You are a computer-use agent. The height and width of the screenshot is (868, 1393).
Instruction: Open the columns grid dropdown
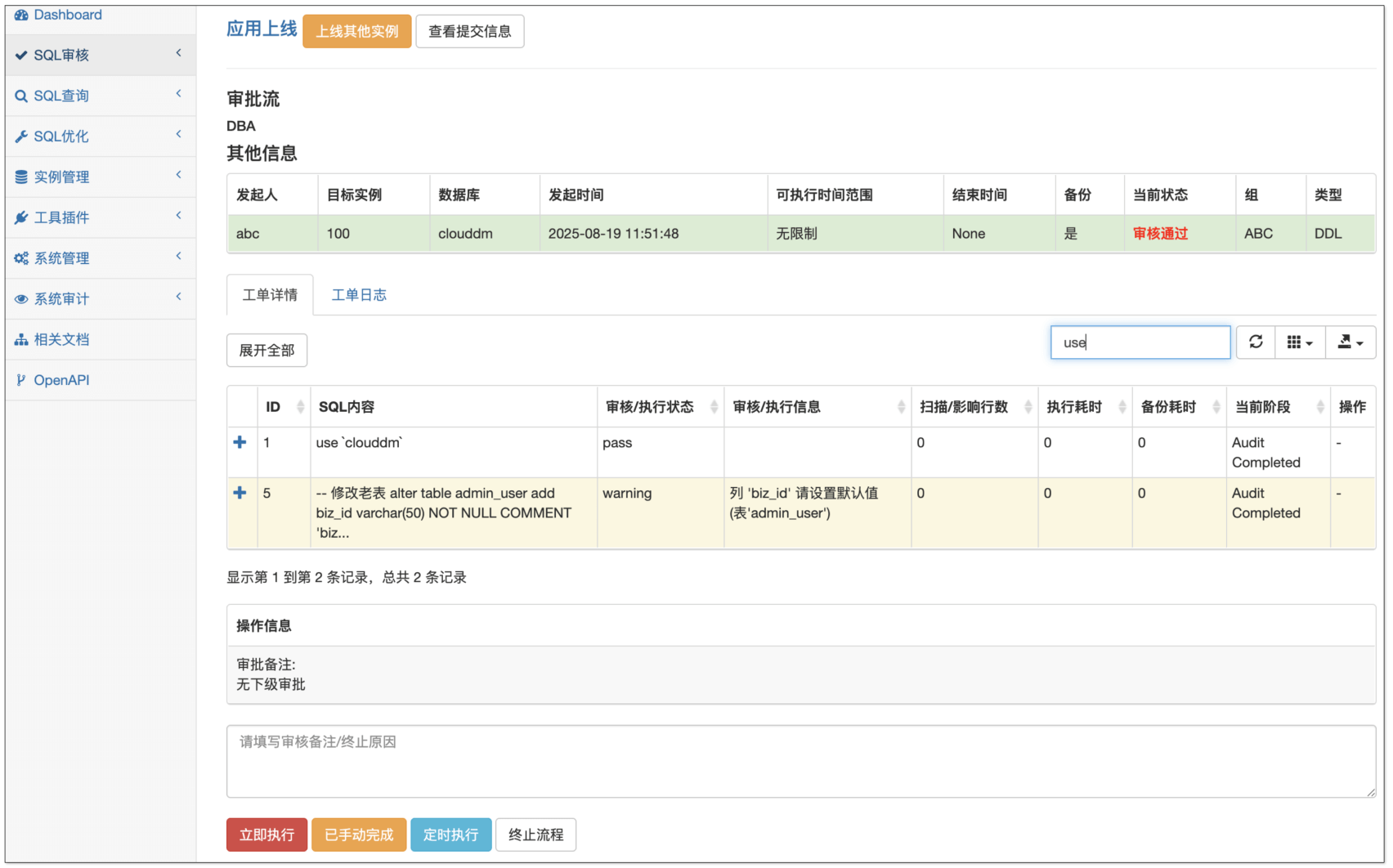pyautogui.click(x=1299, y=342)
